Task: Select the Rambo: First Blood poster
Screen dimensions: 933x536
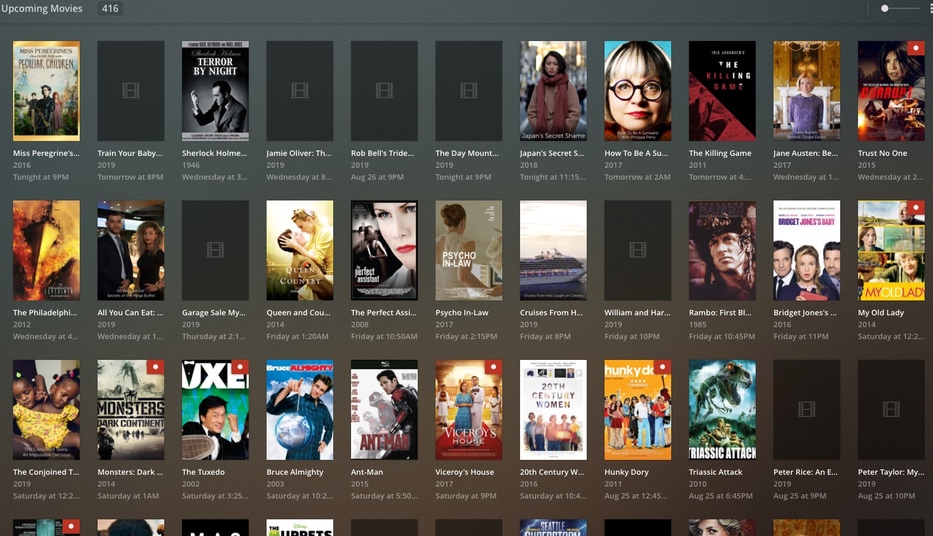Action: point(722,250)
